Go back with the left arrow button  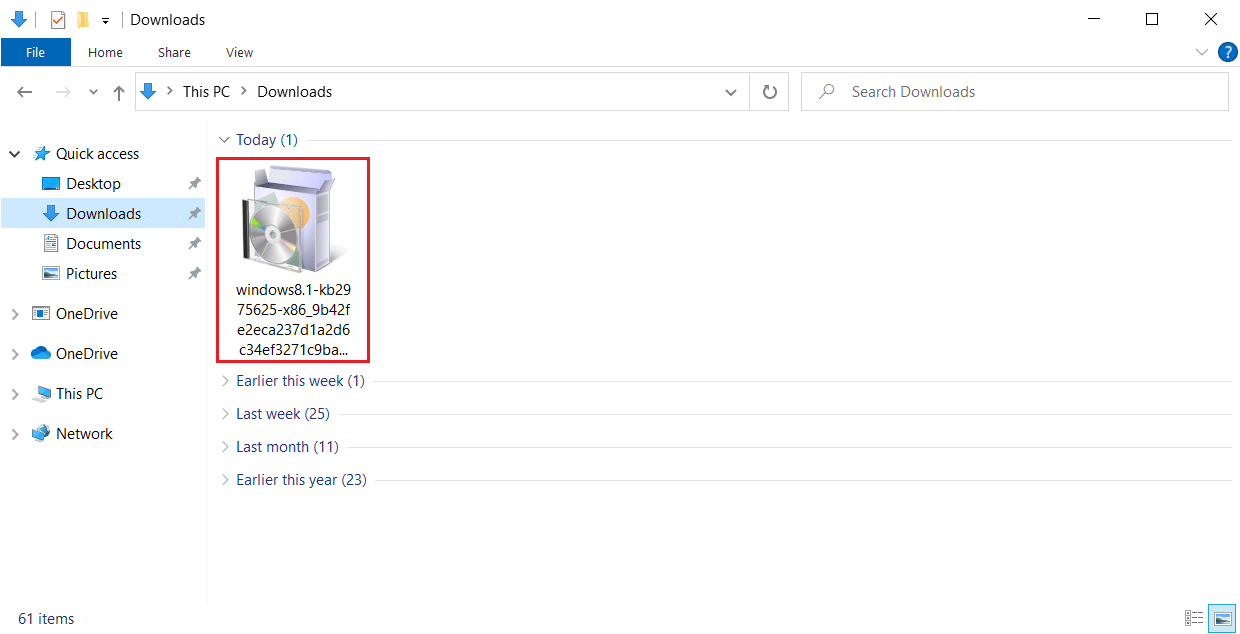tap(25, 92)
